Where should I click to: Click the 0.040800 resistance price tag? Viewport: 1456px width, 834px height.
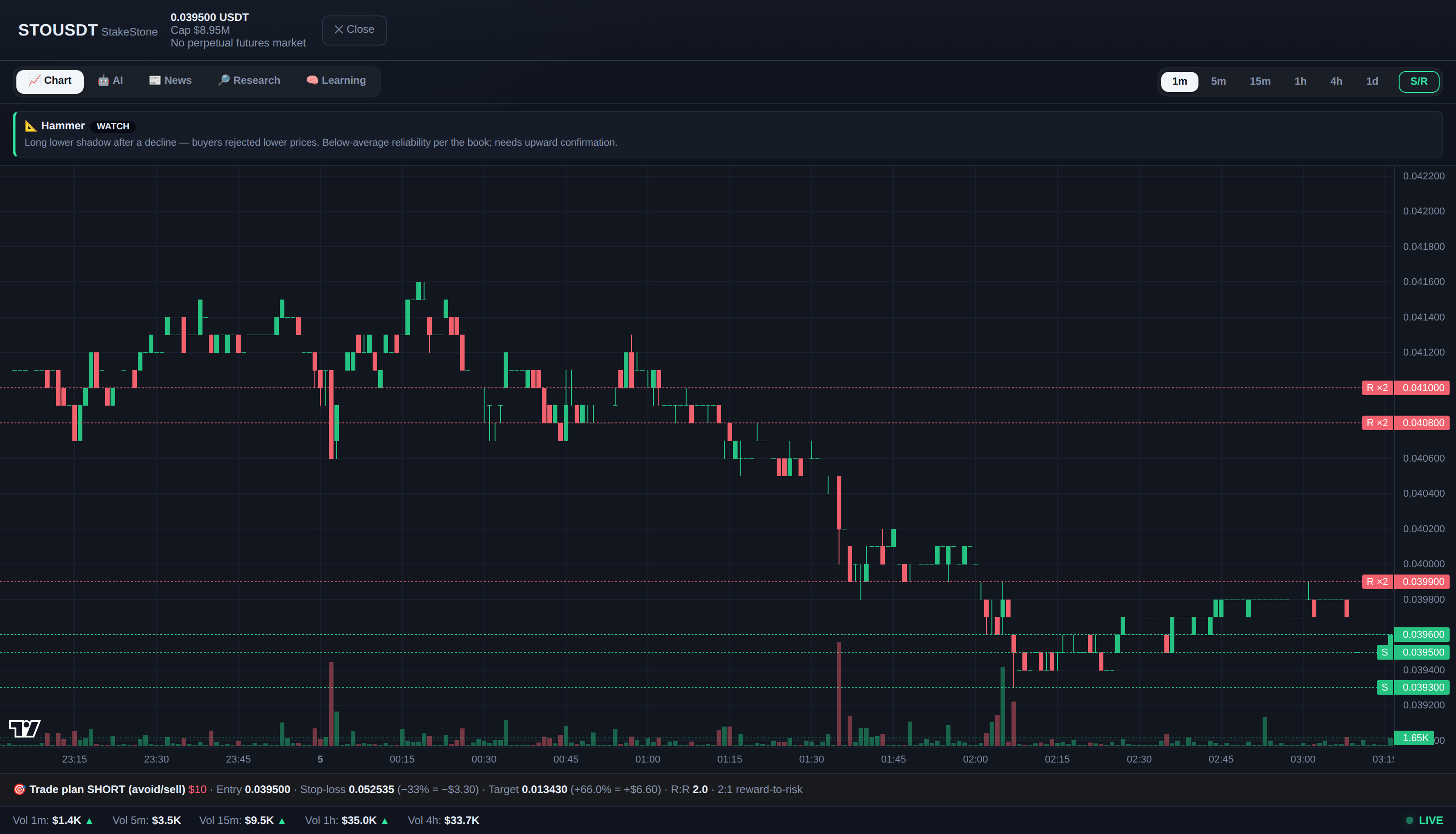click(x=1423, y=423)
